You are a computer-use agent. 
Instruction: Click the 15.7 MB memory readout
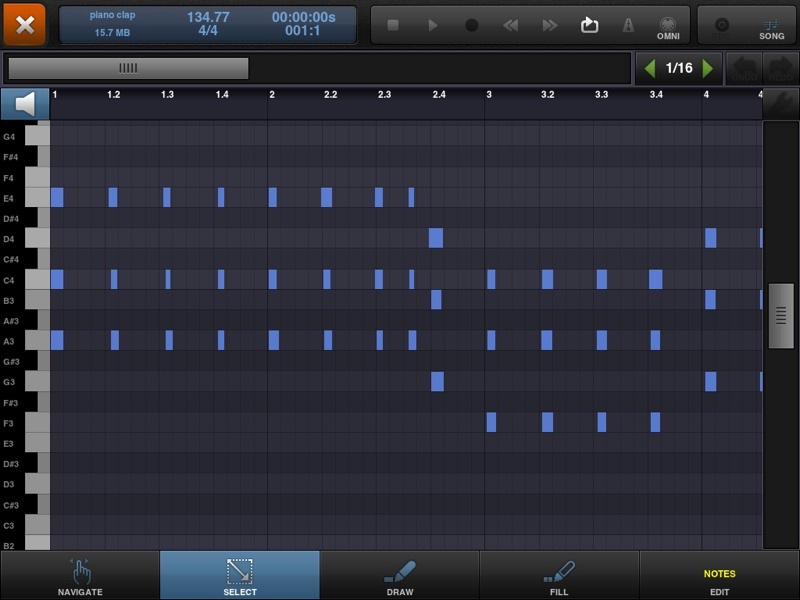tap(112, 33)
